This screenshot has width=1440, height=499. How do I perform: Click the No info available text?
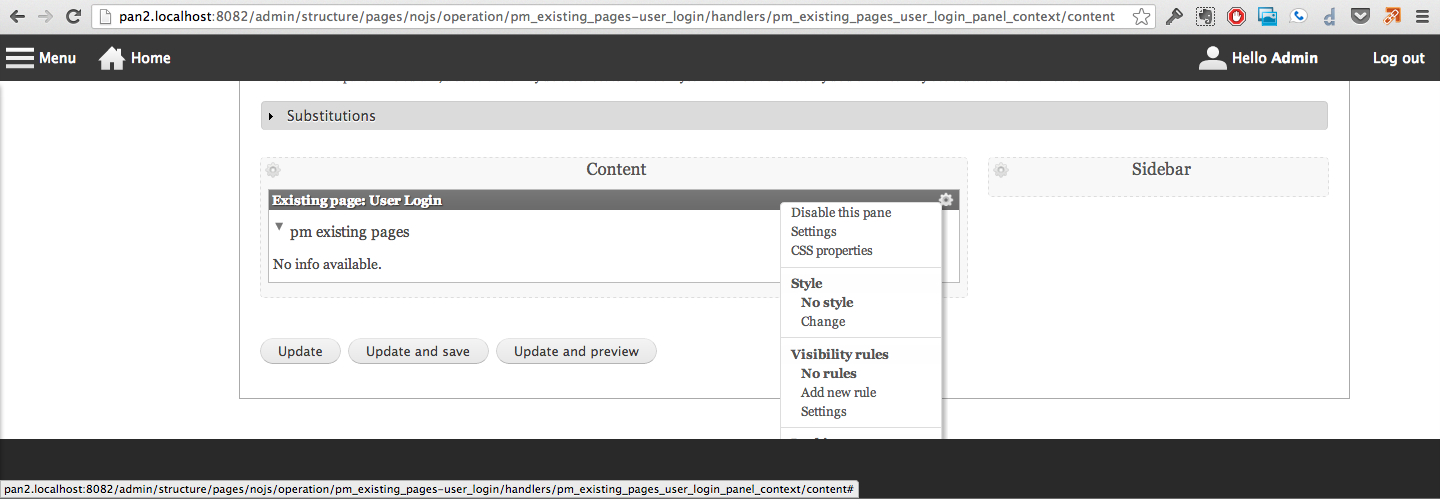[327, 265]
